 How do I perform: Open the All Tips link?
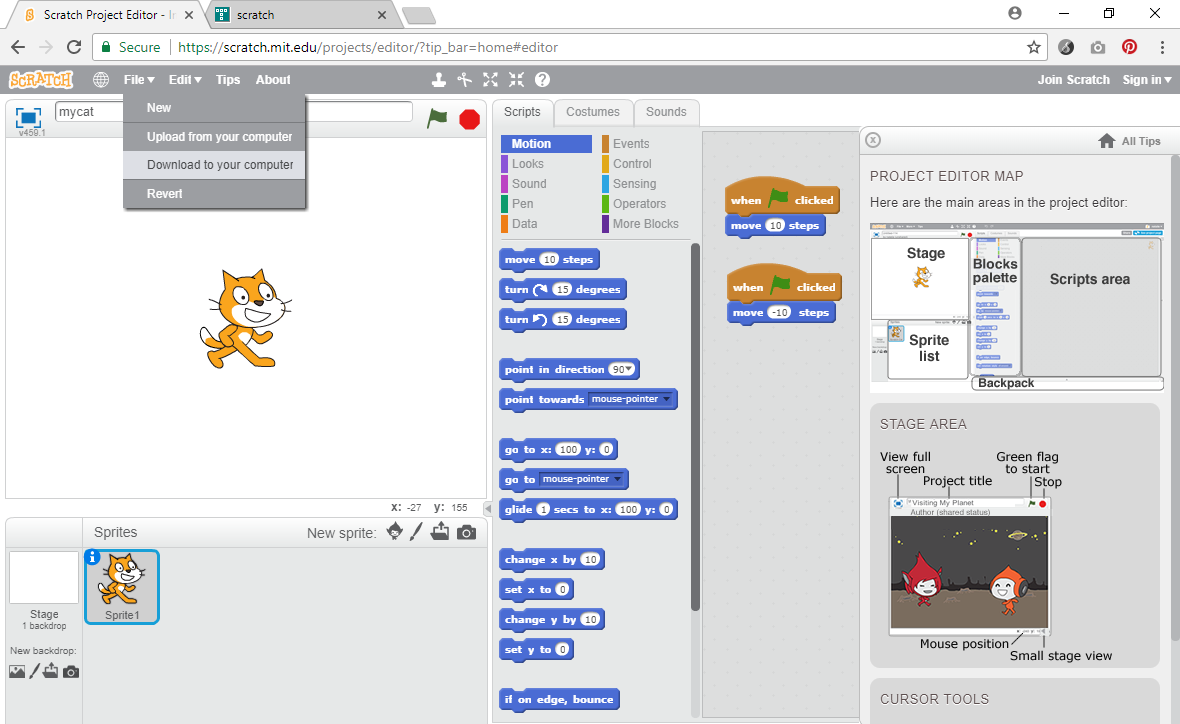pyautogui.click(x=1129, y=141)
